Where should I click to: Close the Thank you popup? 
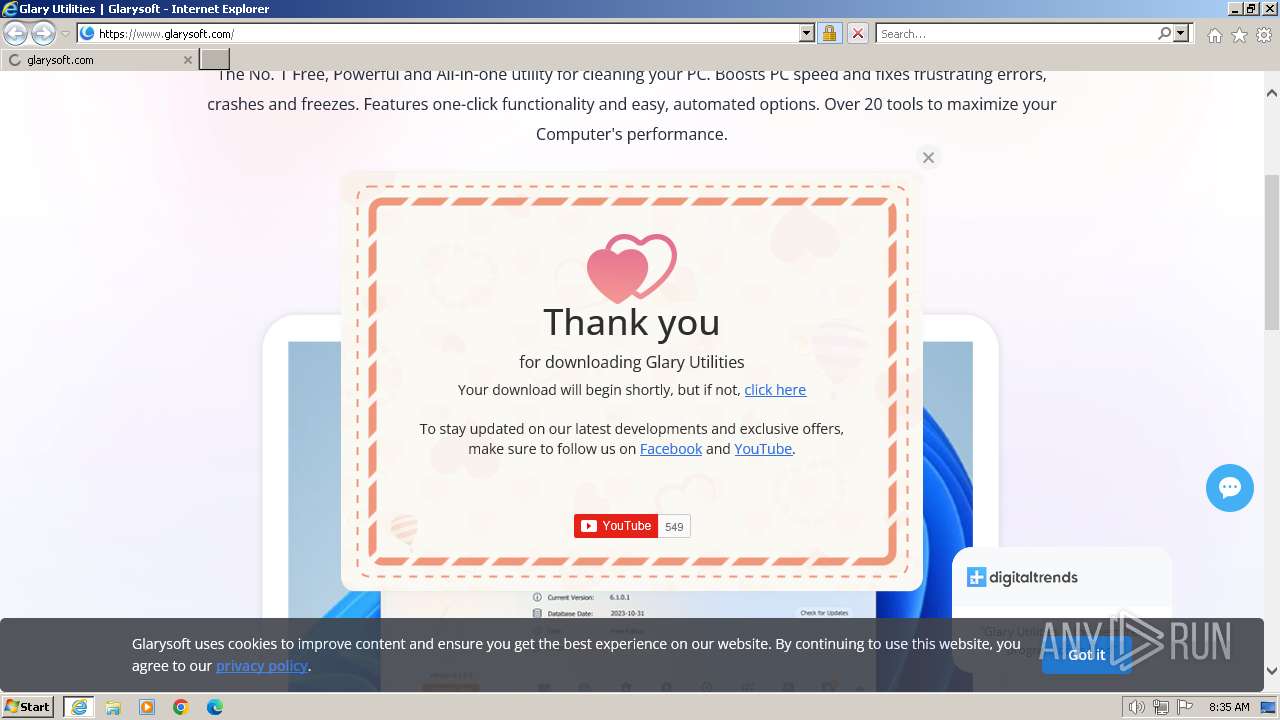coord(928,158)
